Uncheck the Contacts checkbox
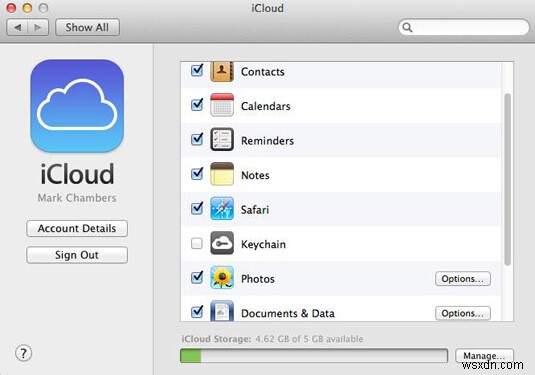This screenshot has height=375, width=535. [x=197, y=70]
